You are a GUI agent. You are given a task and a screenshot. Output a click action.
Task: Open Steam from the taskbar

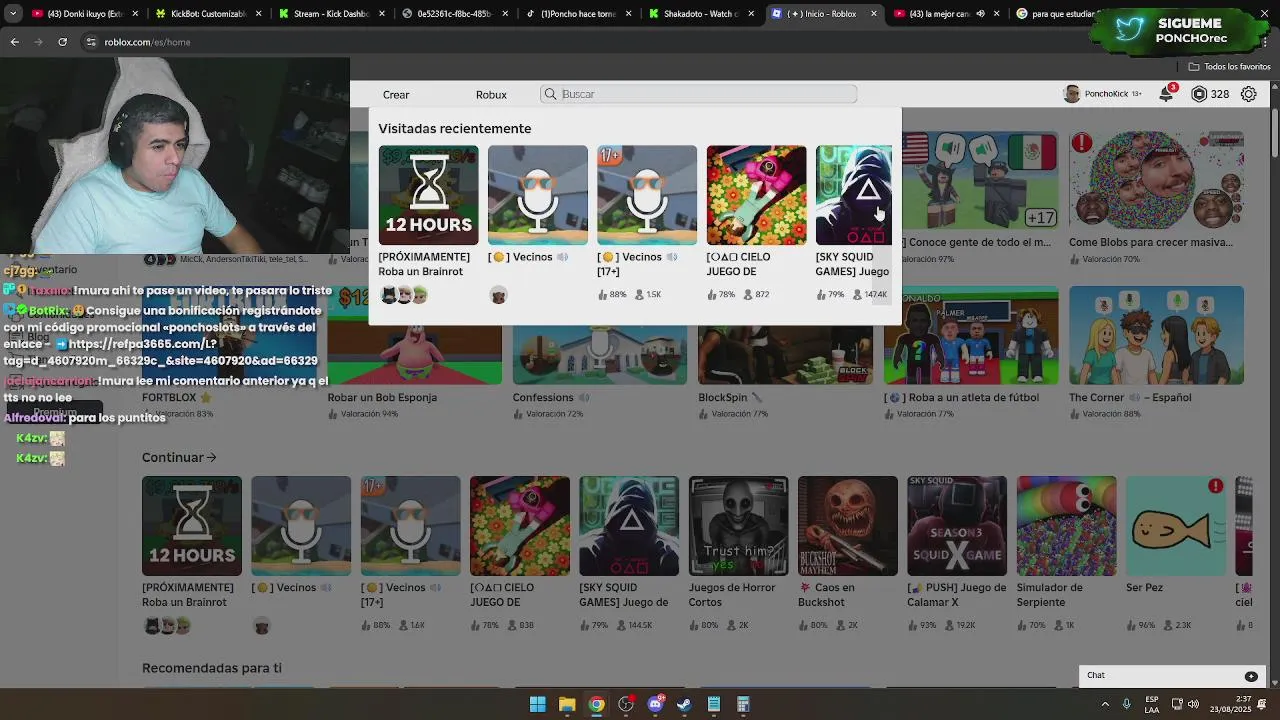coord(684,704)
